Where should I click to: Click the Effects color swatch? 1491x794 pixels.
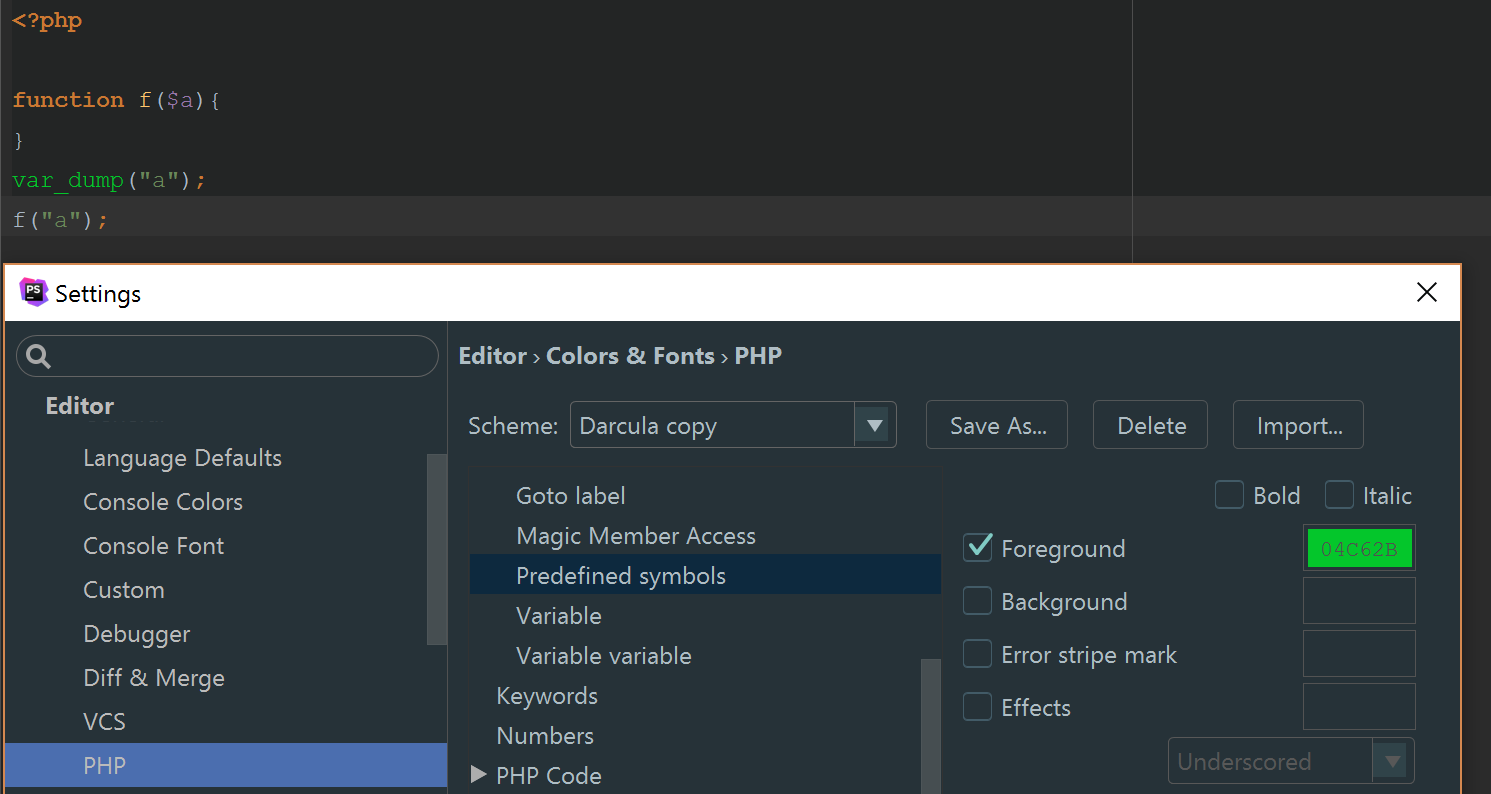tap(1359, 707)
